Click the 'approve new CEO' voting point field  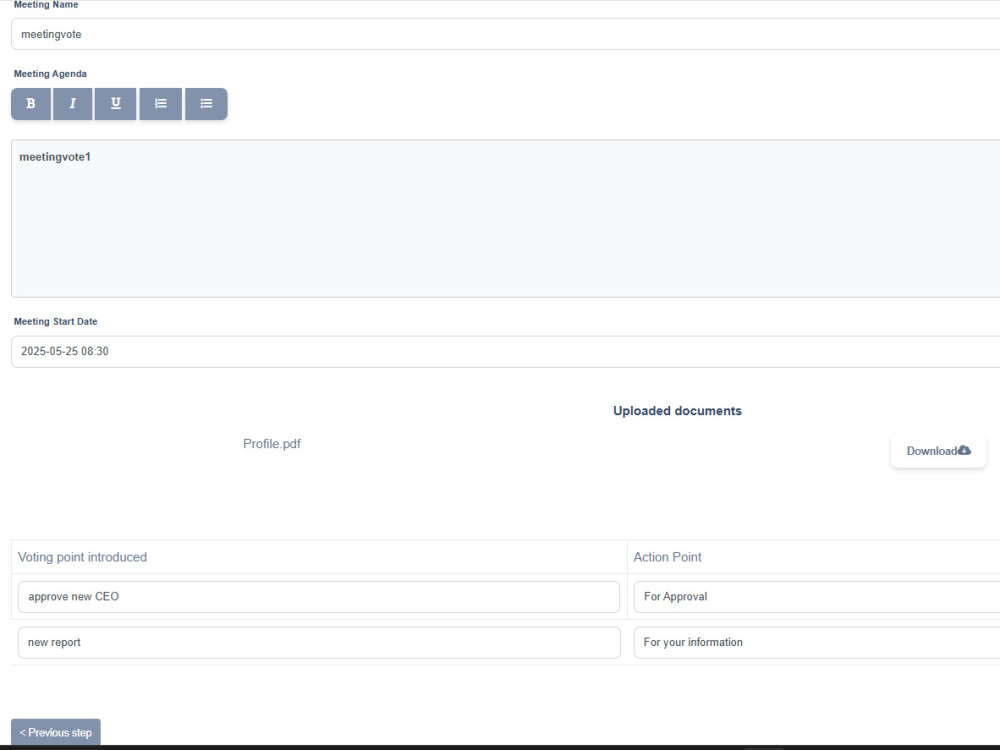point(319,597)
